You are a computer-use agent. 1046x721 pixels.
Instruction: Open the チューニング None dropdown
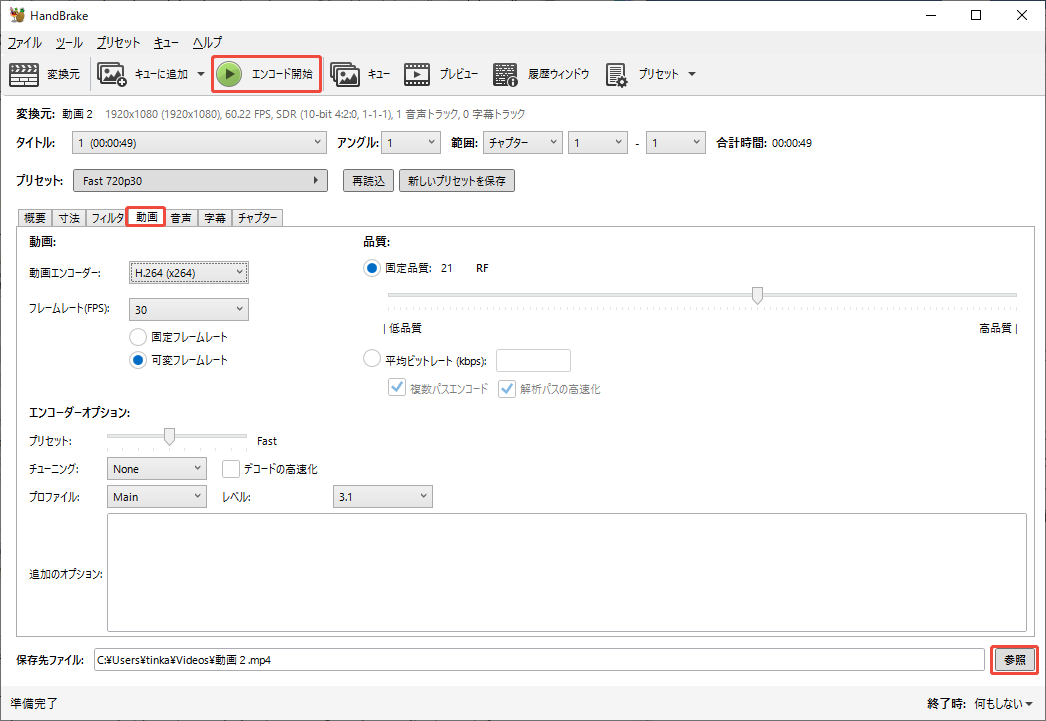157,469
